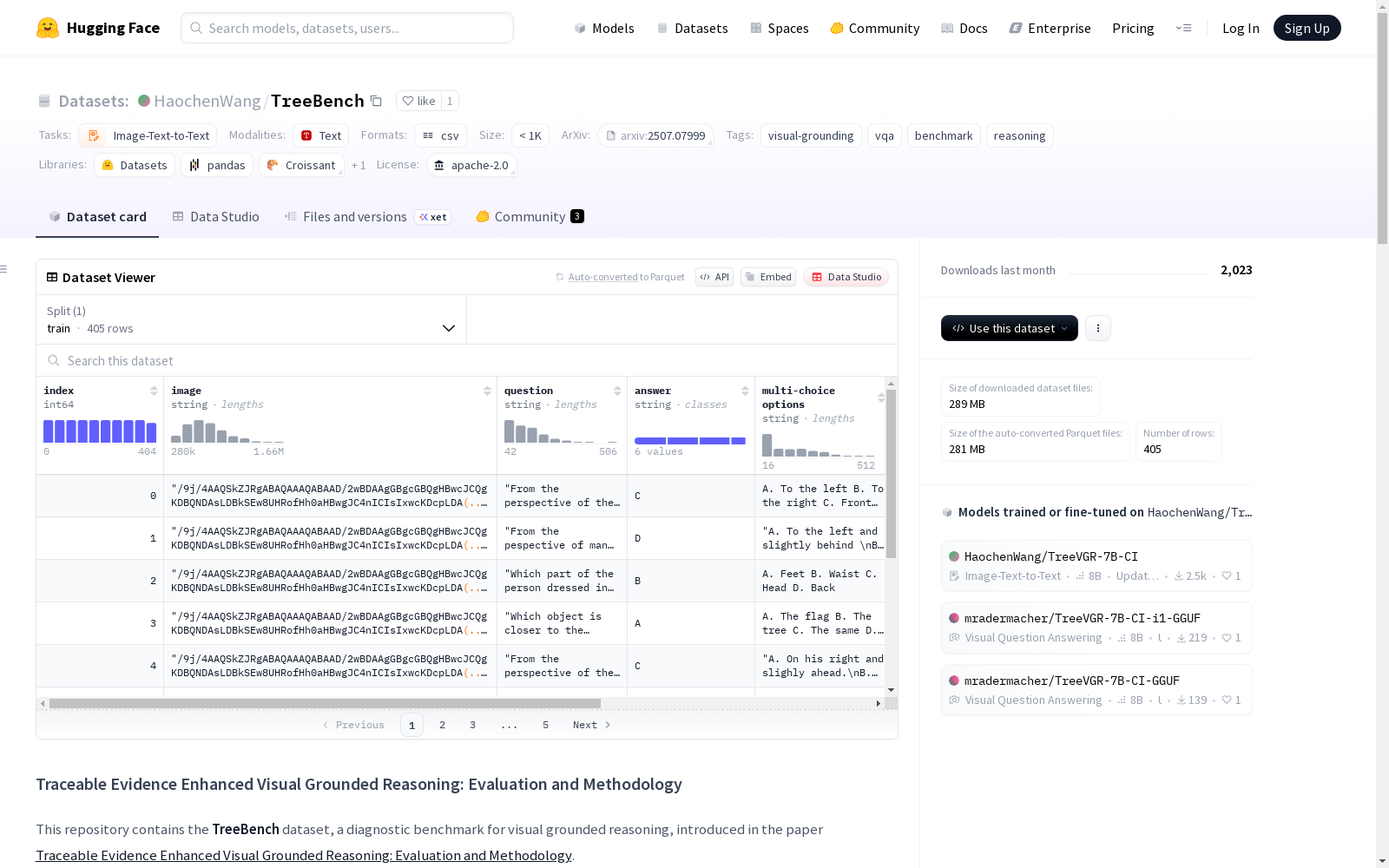This screenshot has width=1389, height=868.
Task: Open Enterprise page
Action: (x=1050, y=28)
